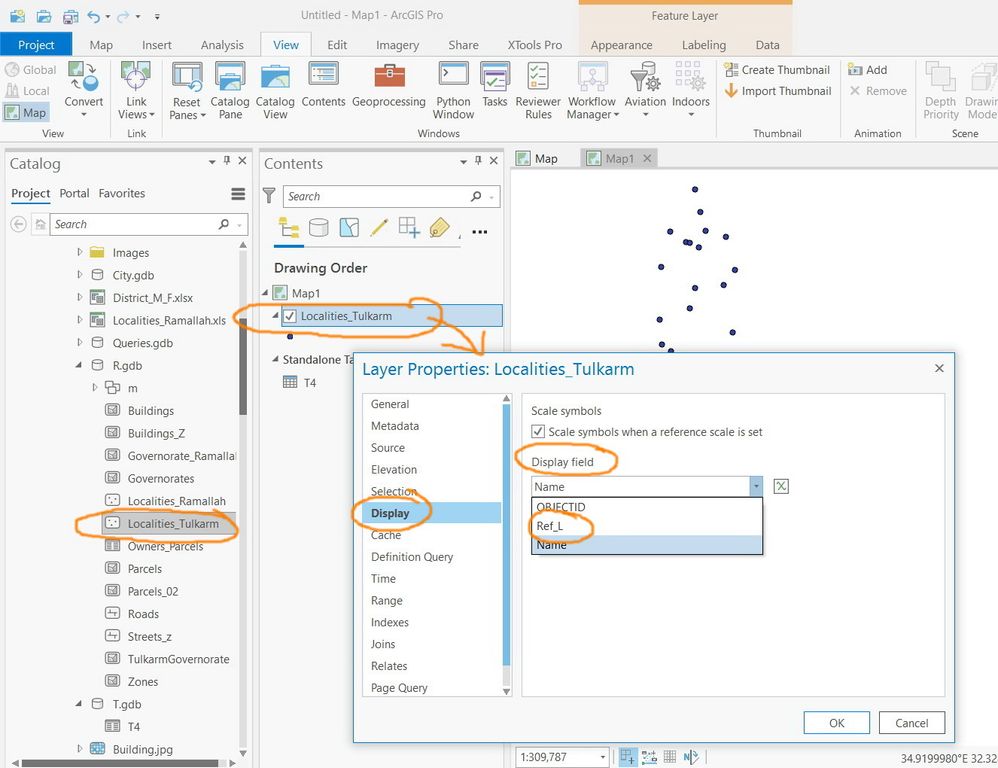The width and height of the screenshot is (998, 768).
Task: Select Ref_L in display field list
Action: (647, 526)
